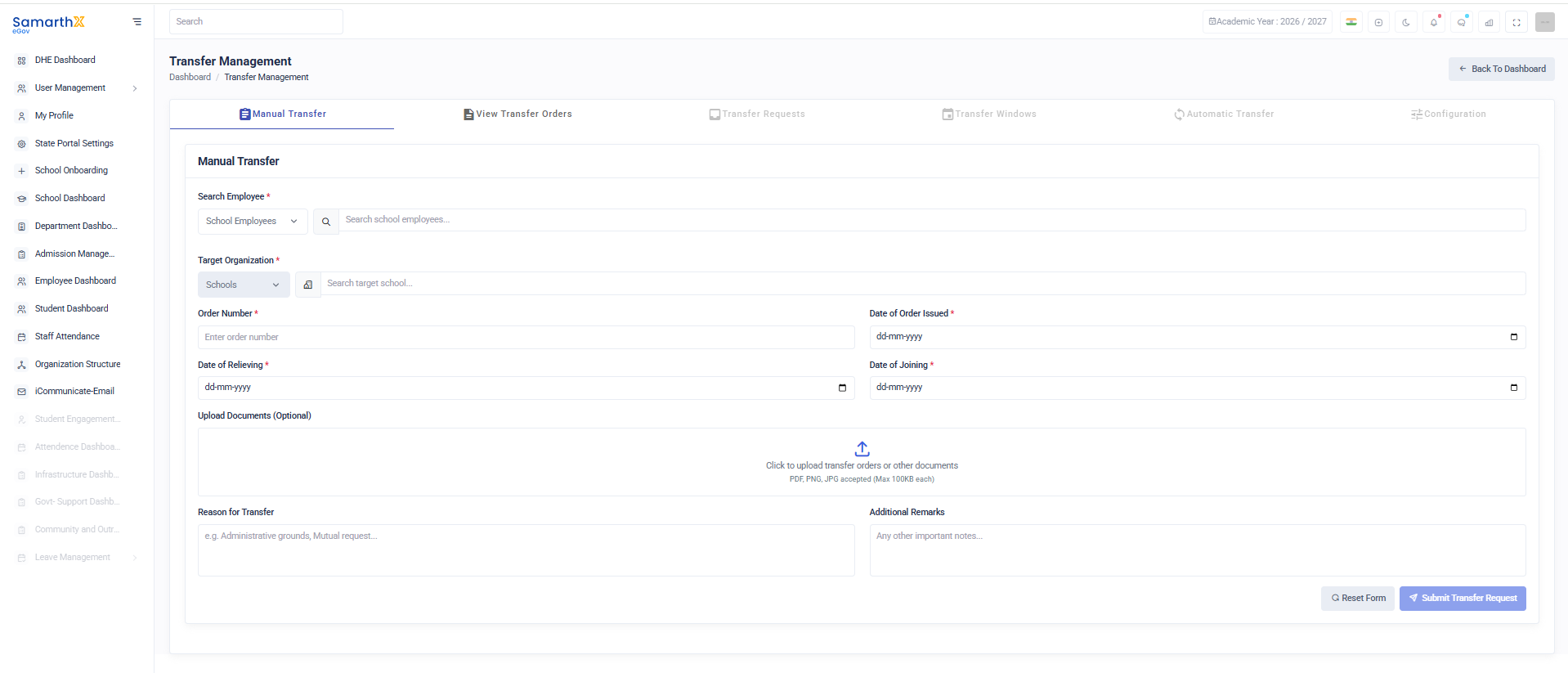1568x673 pixels.
Task: Open calendar picker for Date of Joining
Action: [1513, 388]
